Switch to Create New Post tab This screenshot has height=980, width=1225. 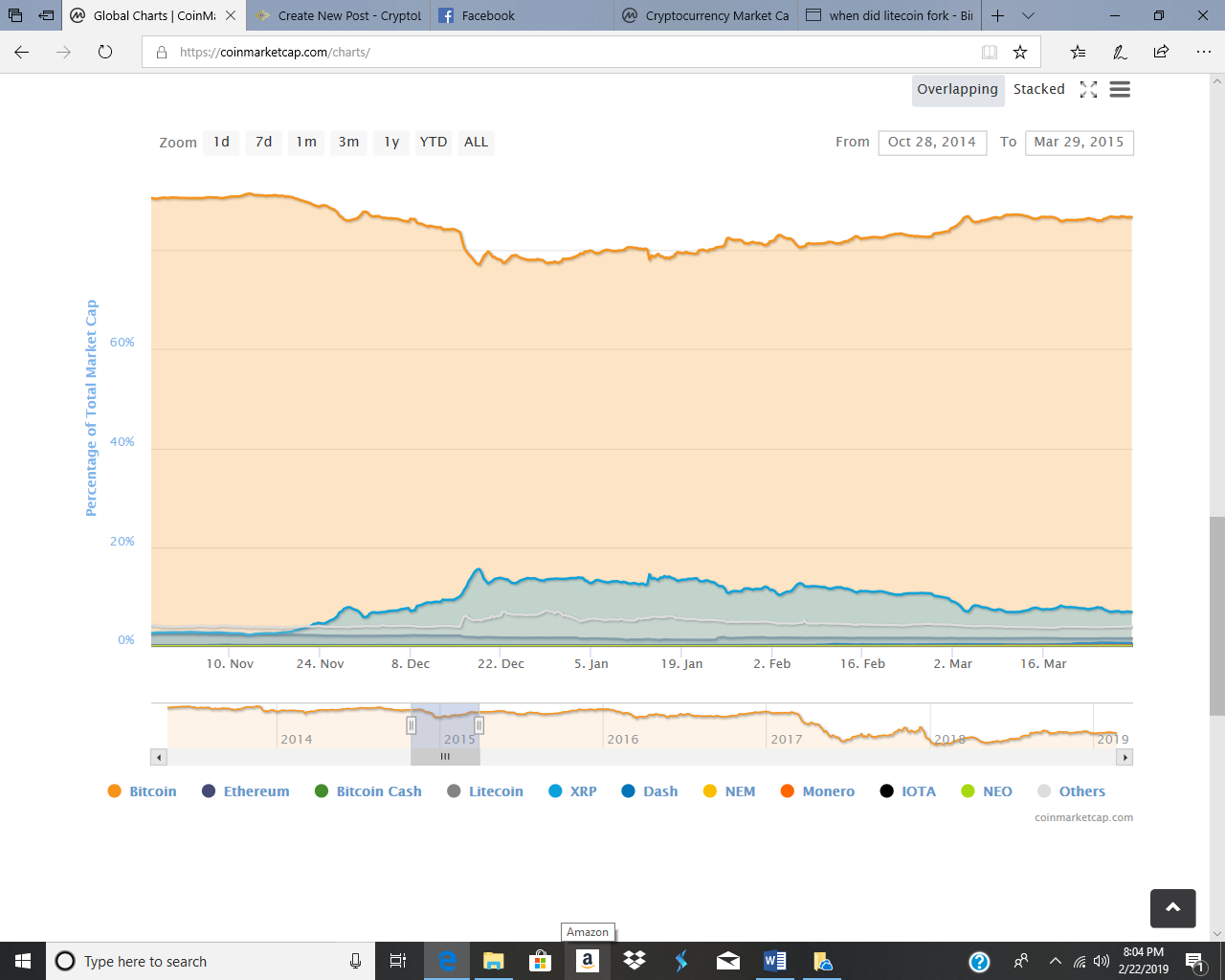click(339, 15)
